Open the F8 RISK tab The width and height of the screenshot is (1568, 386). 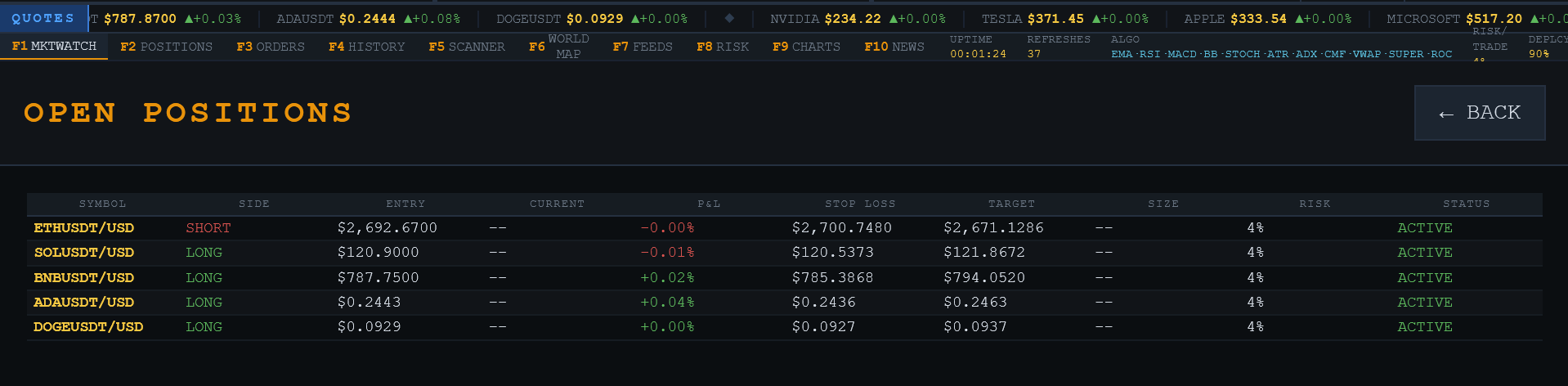pyautogui.click(x=723, y=47)
